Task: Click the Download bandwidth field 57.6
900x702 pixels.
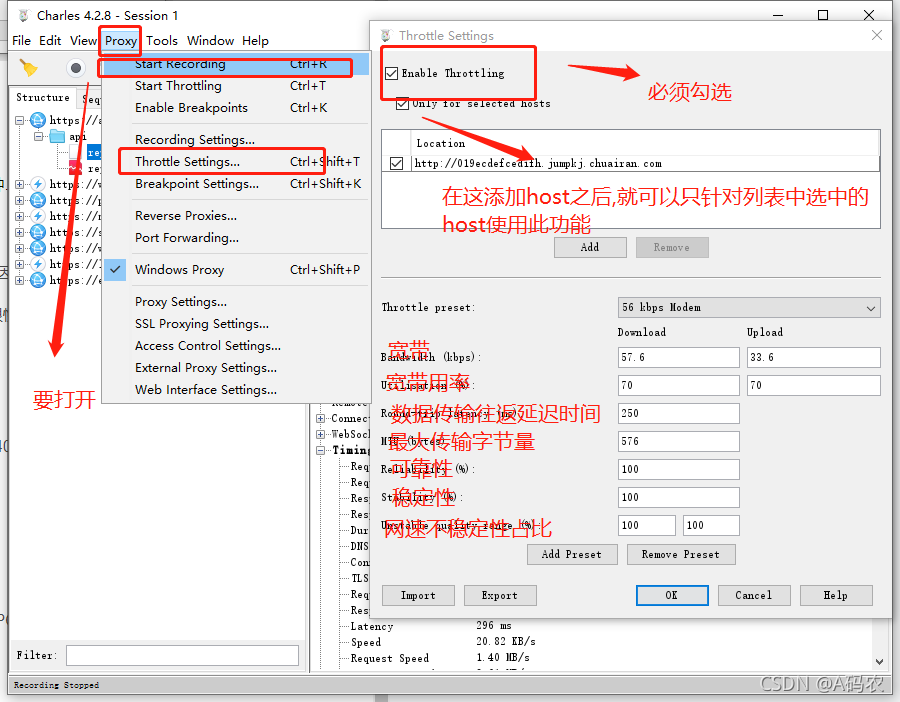Action: tap(679, 357)
